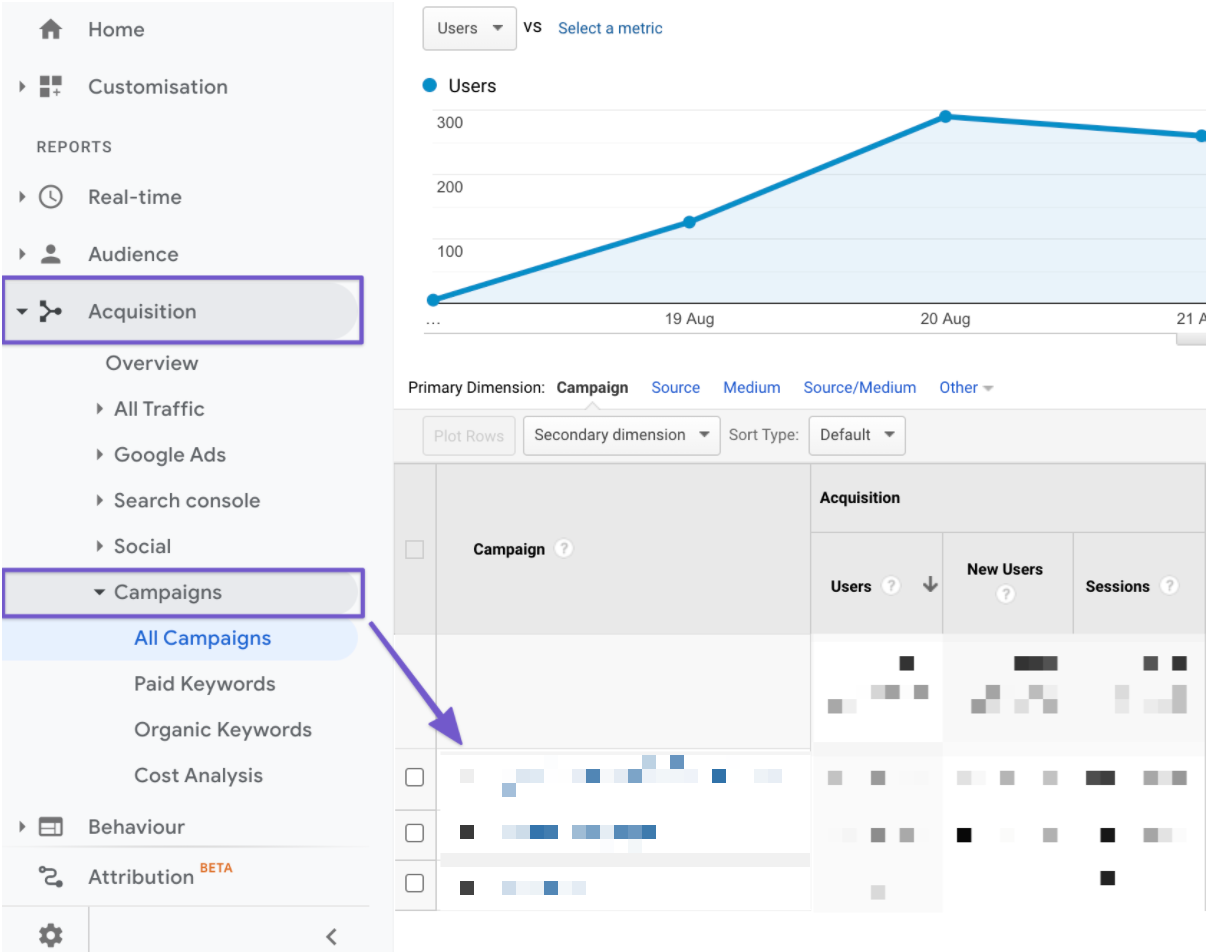1210x952 pixels.
Task: Open the Sort Type Default dropdown
Action: pos(857,435)
